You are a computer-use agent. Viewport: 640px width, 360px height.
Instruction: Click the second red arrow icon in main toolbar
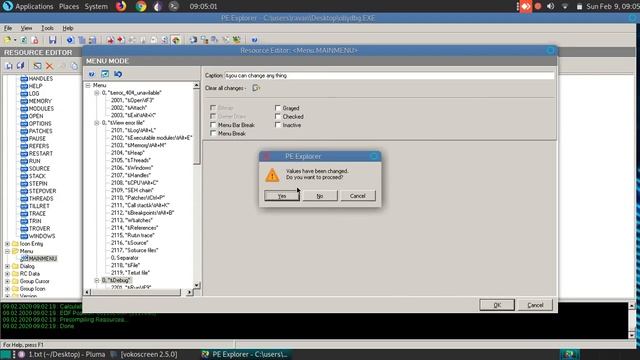(120, 40)
